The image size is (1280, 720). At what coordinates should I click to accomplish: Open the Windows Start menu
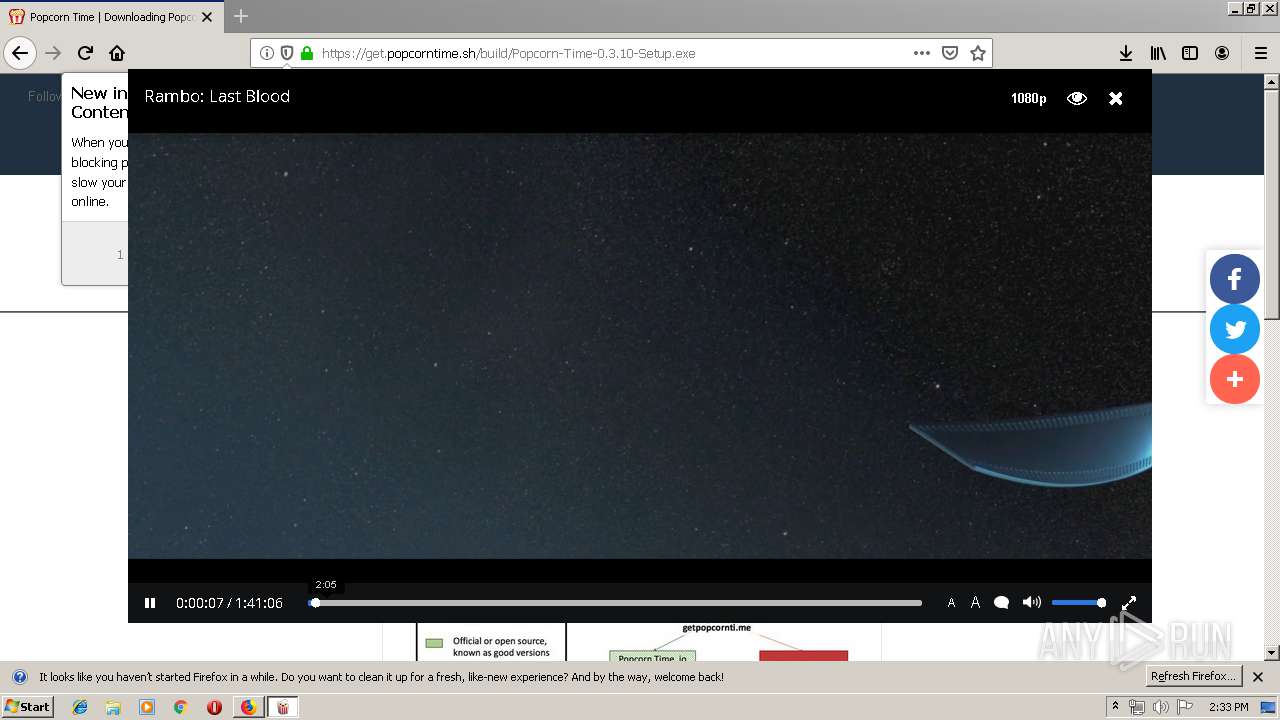point(27,706)
